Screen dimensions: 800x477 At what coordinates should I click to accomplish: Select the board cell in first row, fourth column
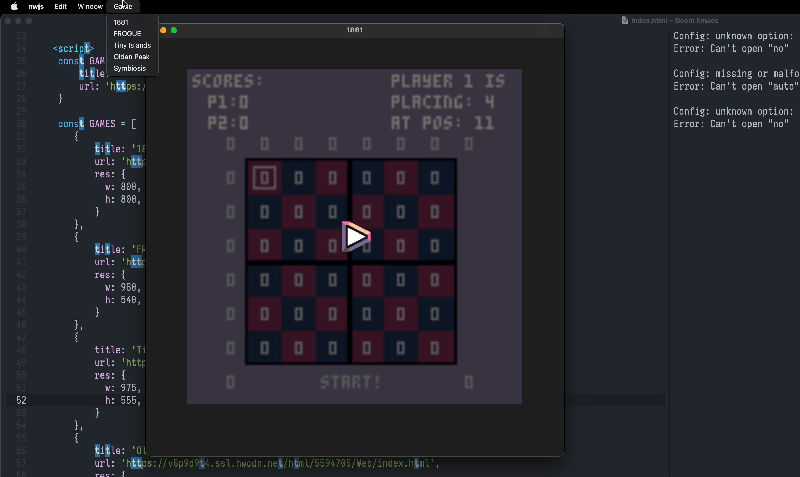click(367, 178)
